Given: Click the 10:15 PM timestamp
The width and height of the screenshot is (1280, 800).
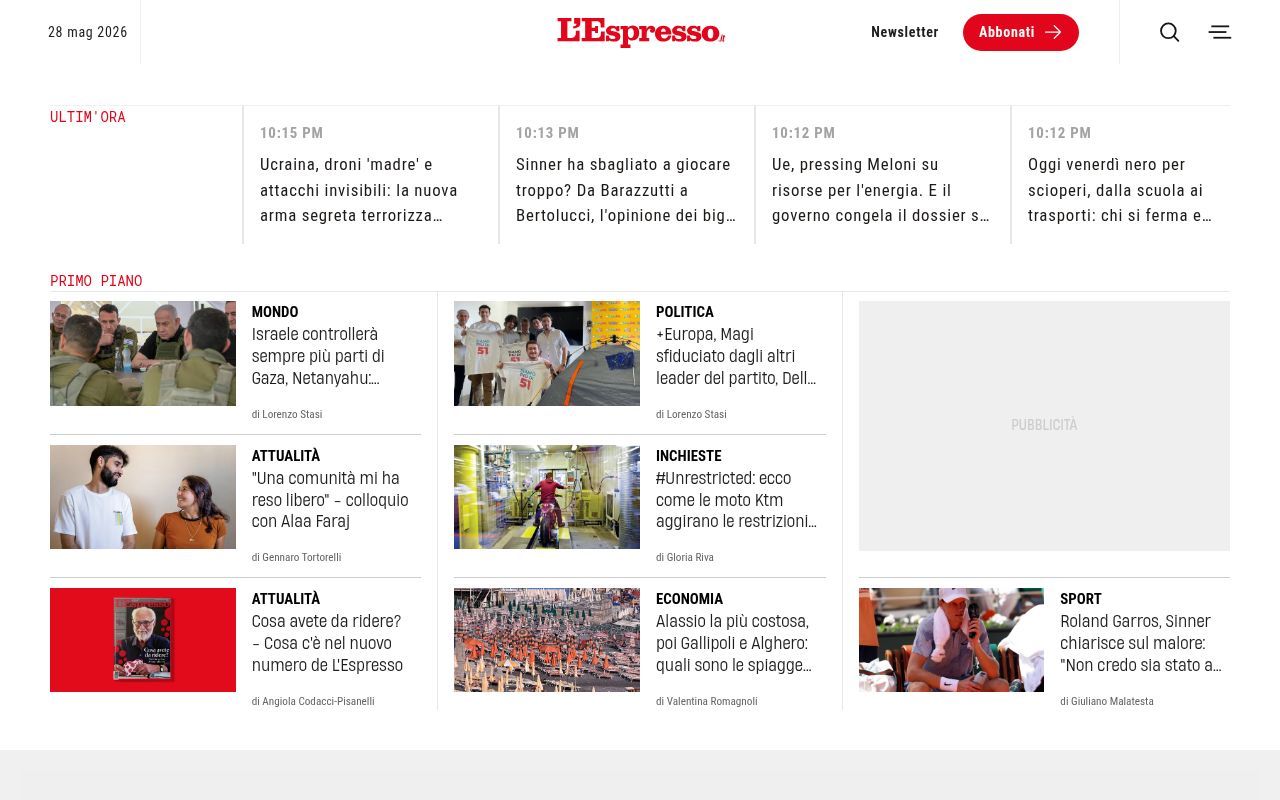Looking at the screenshot, I should click(292, 133).
